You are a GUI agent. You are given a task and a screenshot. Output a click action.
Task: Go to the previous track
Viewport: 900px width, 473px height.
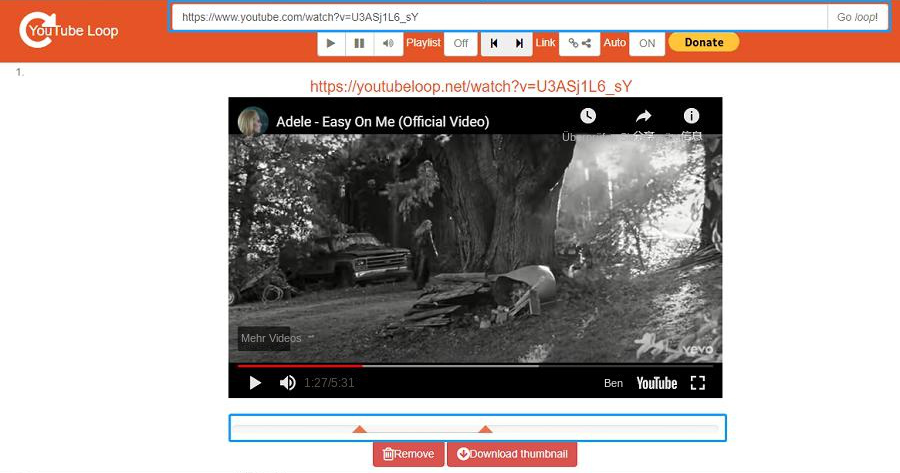494,43
